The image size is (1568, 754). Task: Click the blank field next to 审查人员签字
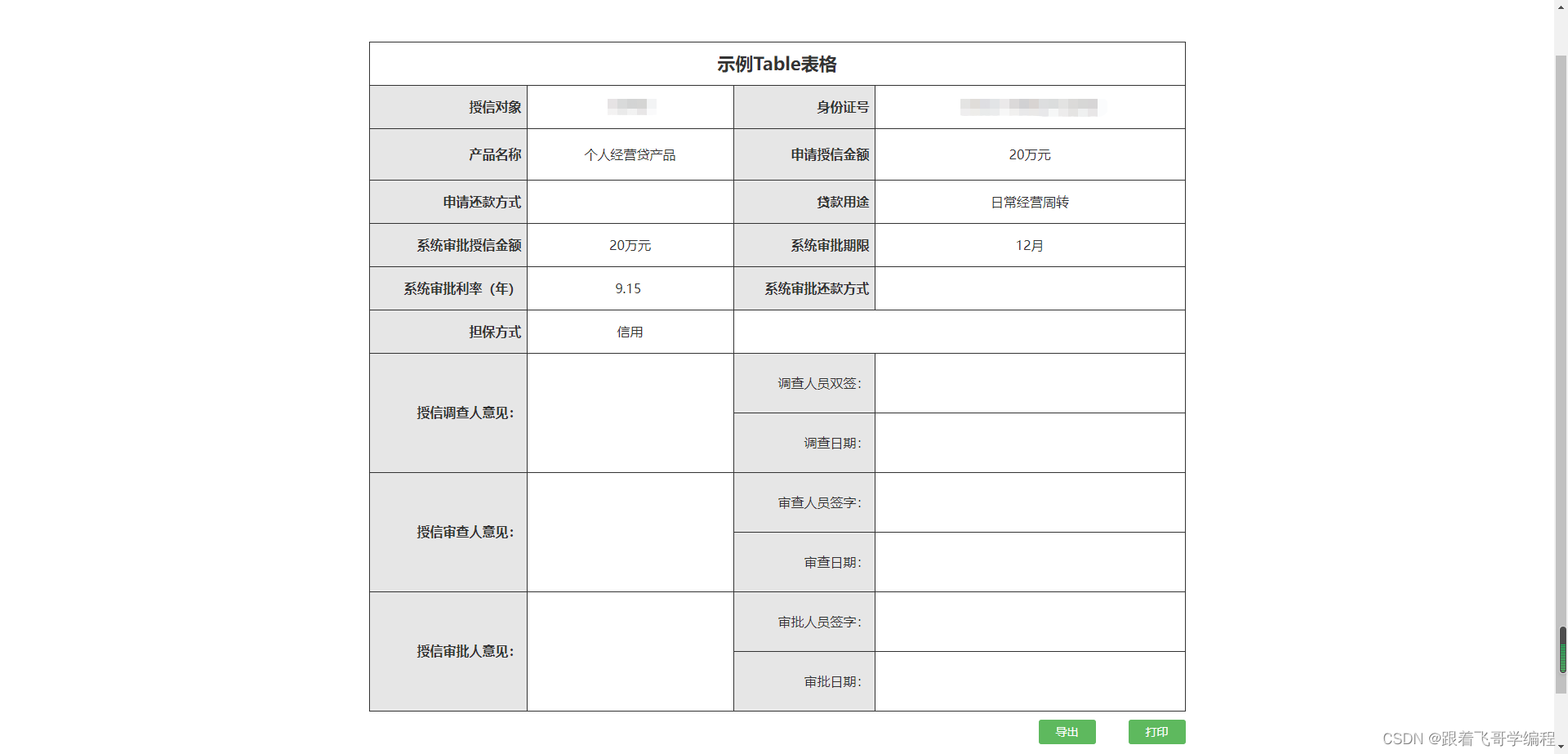coord(1029,502)
